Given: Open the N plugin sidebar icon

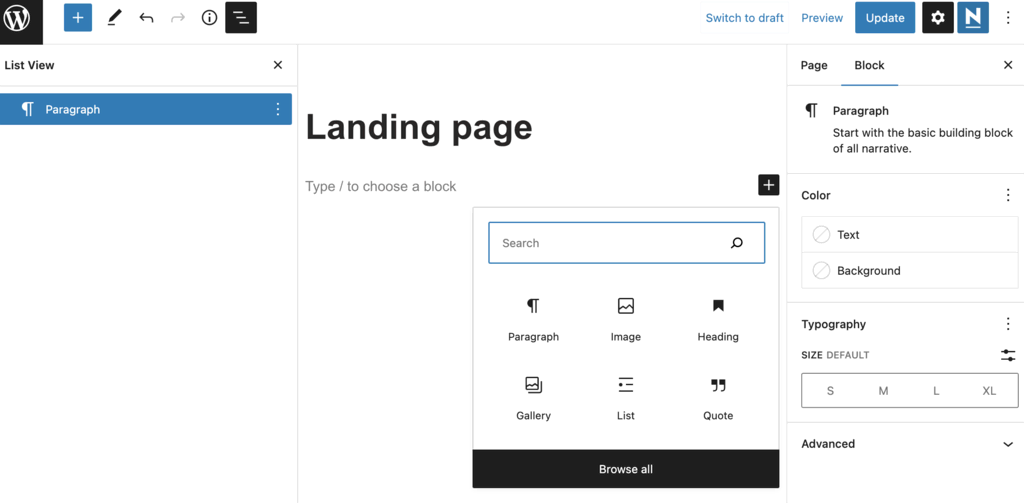Looking at the screenshot, I should click(973, 18).
